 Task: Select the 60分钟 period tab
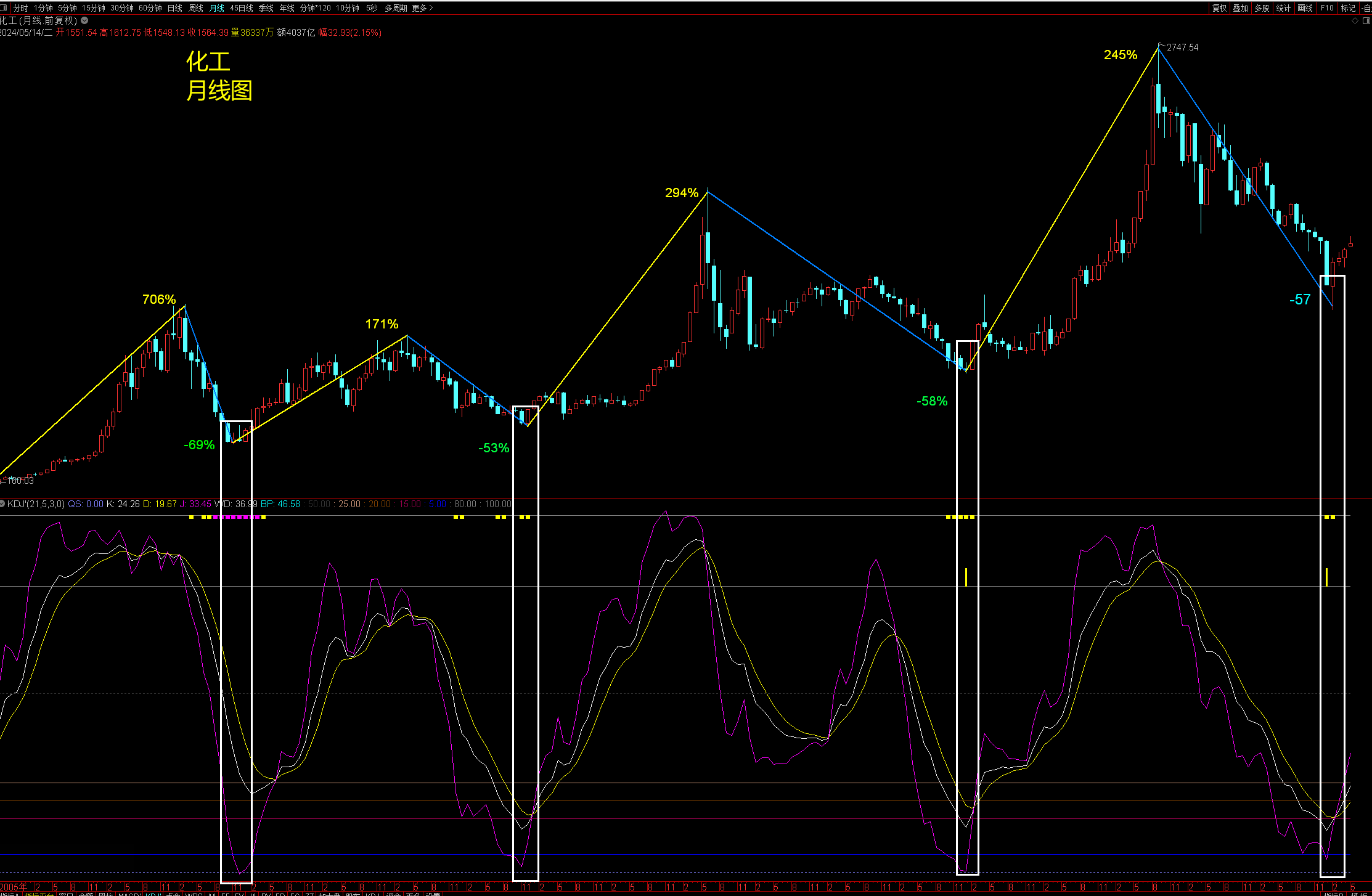[150, 8]
